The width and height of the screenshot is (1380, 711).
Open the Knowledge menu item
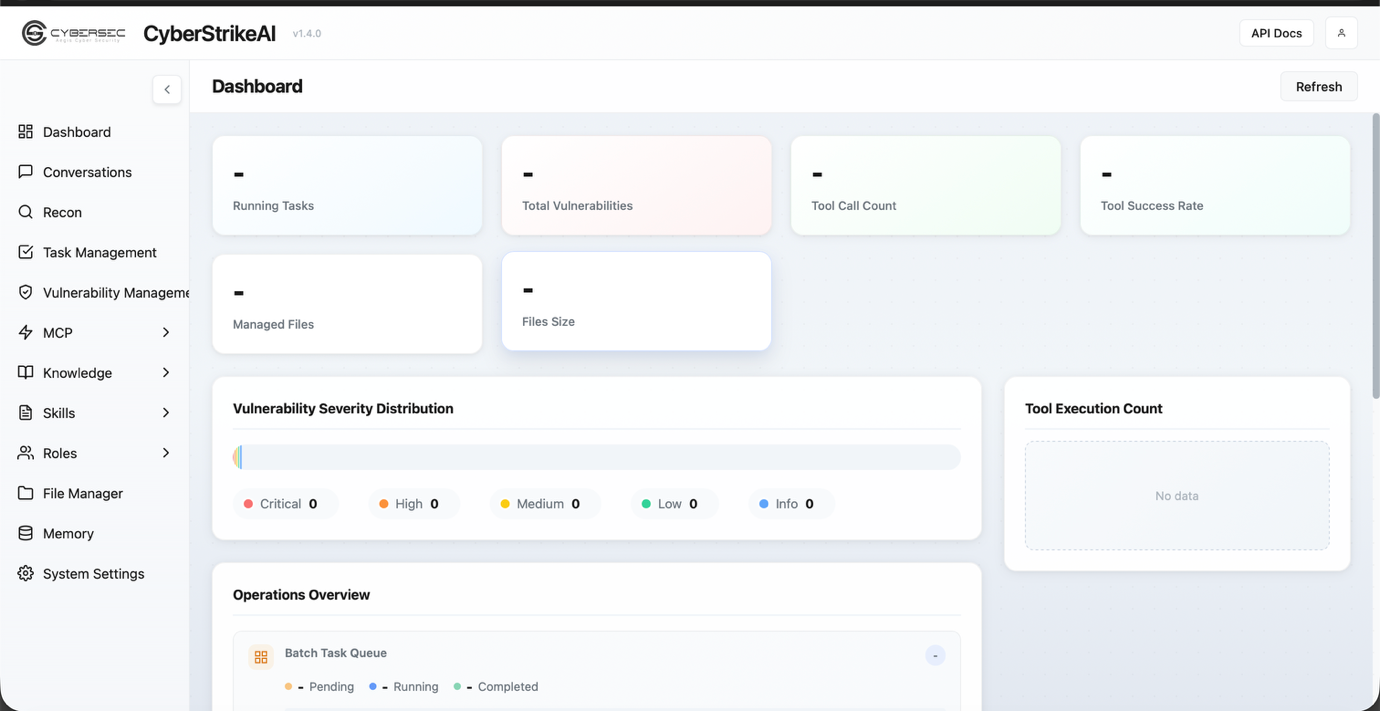[77, 373]
